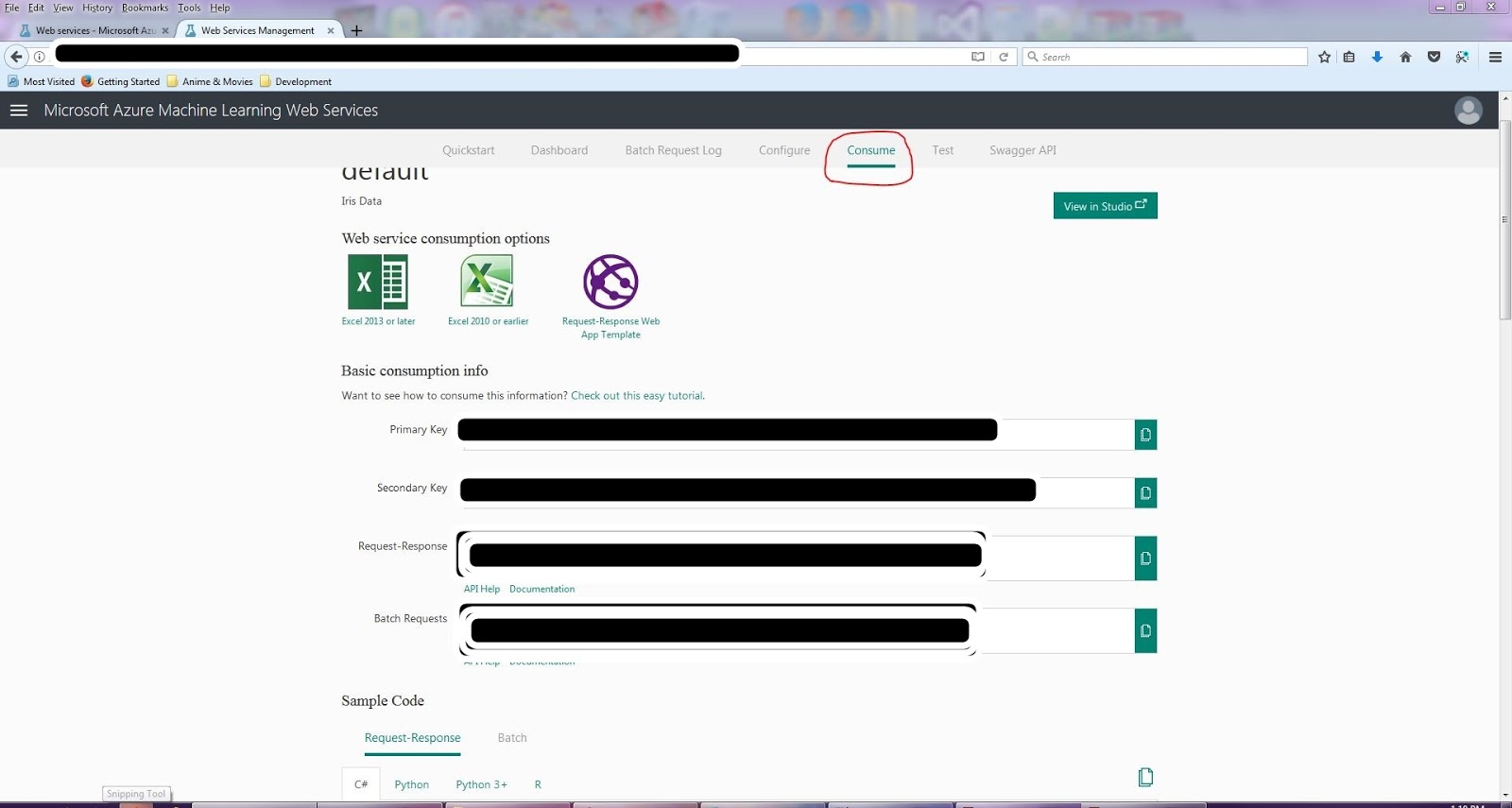1512x808 pixels.
Task: Open the hamburger navigation menu
Action: pos(19,111)
